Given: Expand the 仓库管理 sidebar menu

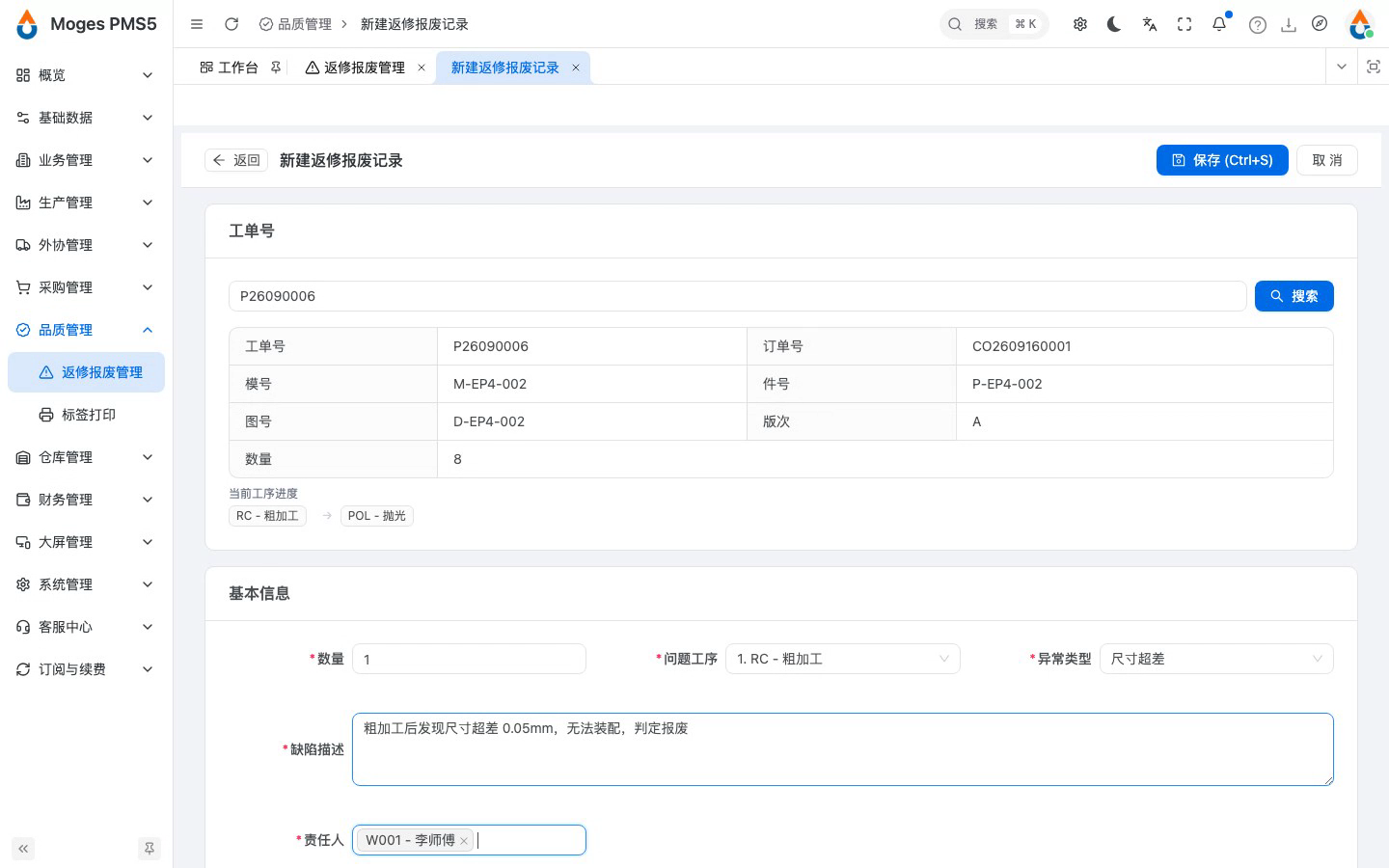Looking at the screenshot, I should coord(86,457).
